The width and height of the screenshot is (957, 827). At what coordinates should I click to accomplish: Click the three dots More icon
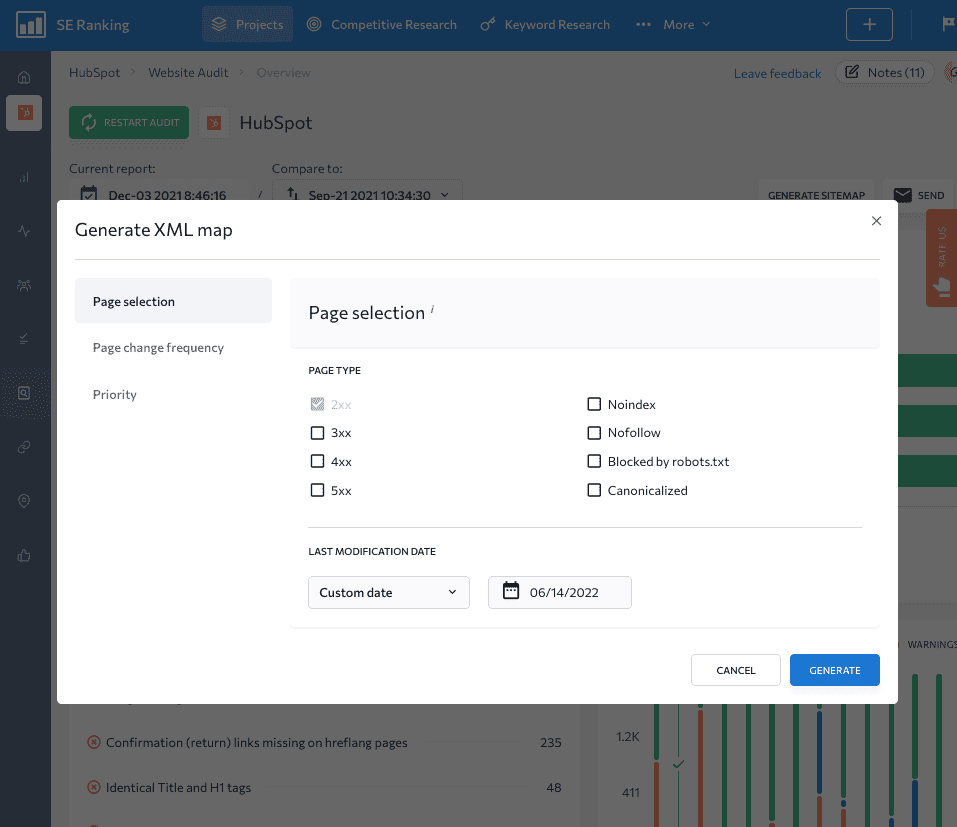(x=643, y=24)
